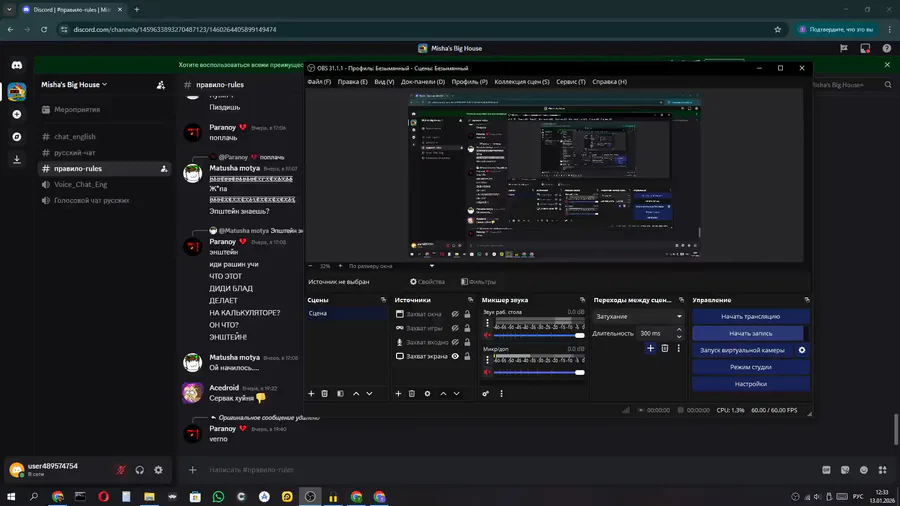Image resolution: width=900 pixels, height=506 pixels.
Task: Open Сервис menu in OBS
Action: click(571, 82)
